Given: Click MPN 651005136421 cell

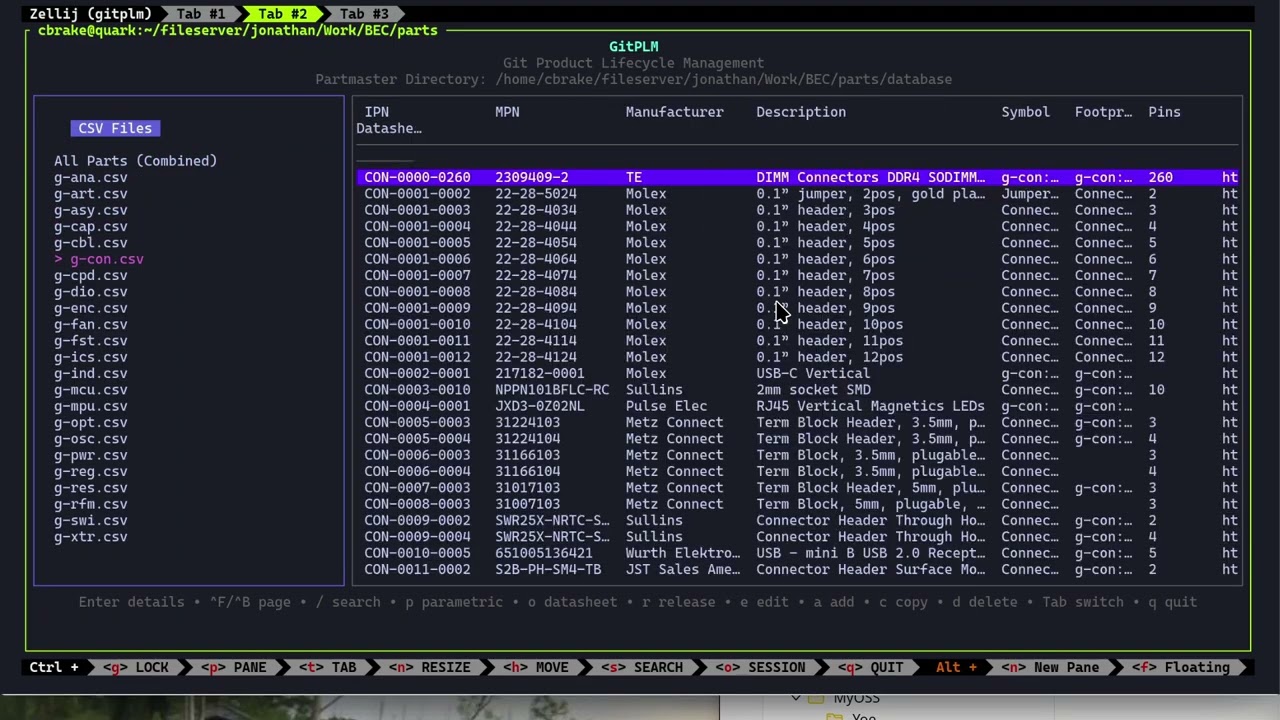Looking at the screenshot, I should pyautogui.click(x=543, y=553).
